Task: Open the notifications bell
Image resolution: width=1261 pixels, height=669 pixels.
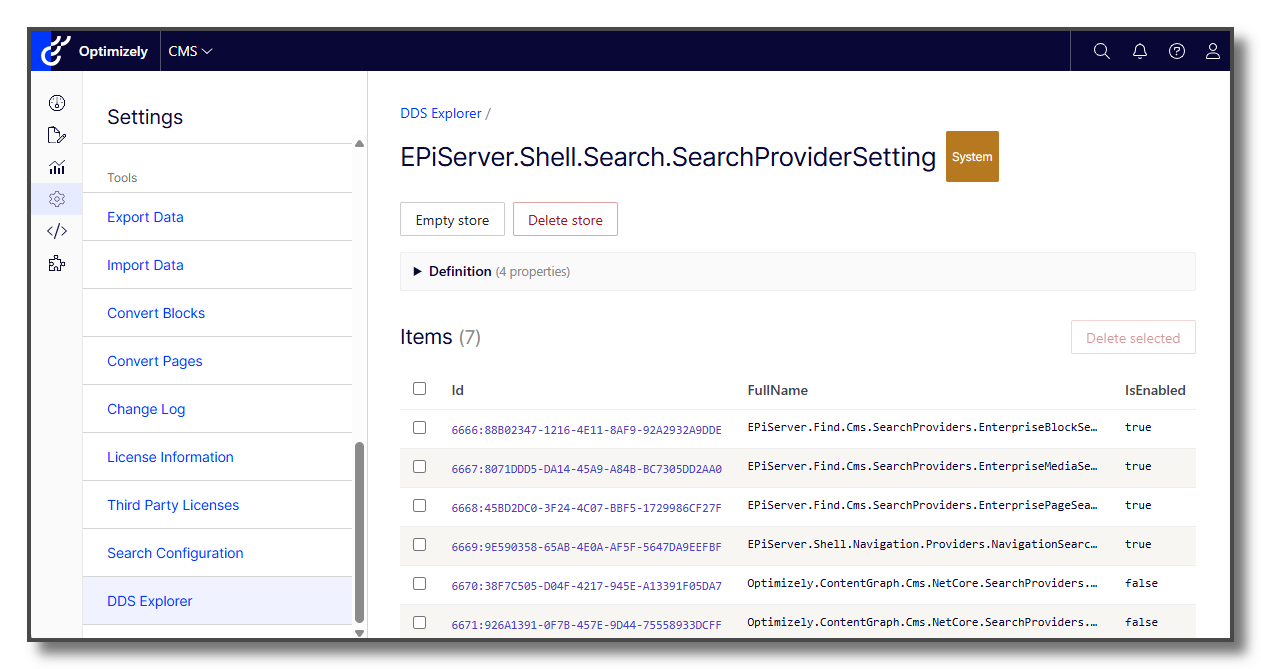Action: [x=1140, y=51]
